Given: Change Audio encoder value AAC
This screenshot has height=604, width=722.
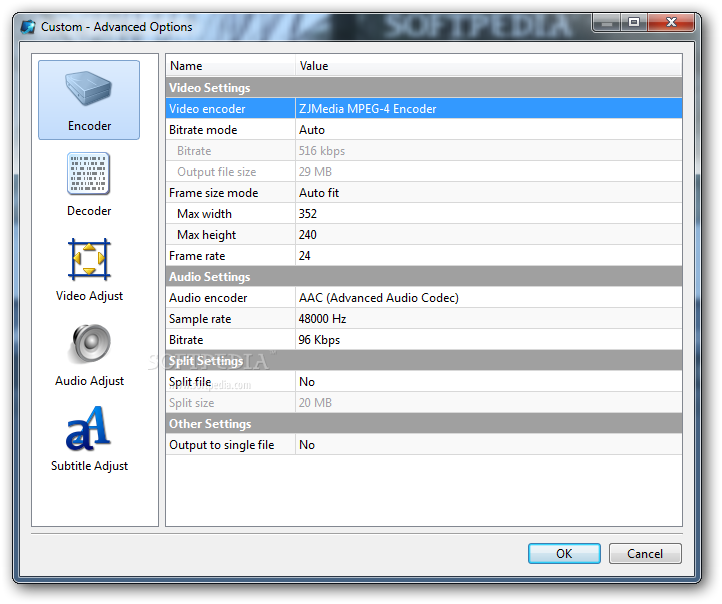Looking at the screenshot, I should 489,298.
